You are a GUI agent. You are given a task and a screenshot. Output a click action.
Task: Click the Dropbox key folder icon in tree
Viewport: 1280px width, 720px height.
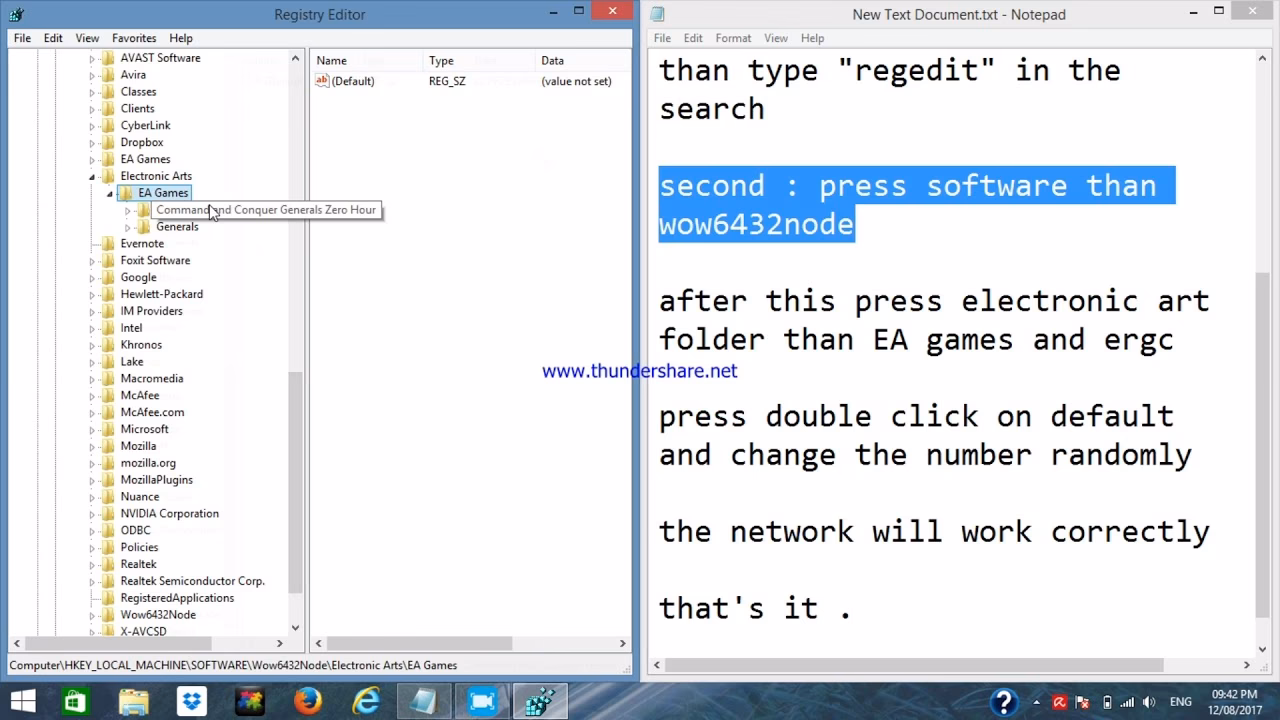(108, 143)
